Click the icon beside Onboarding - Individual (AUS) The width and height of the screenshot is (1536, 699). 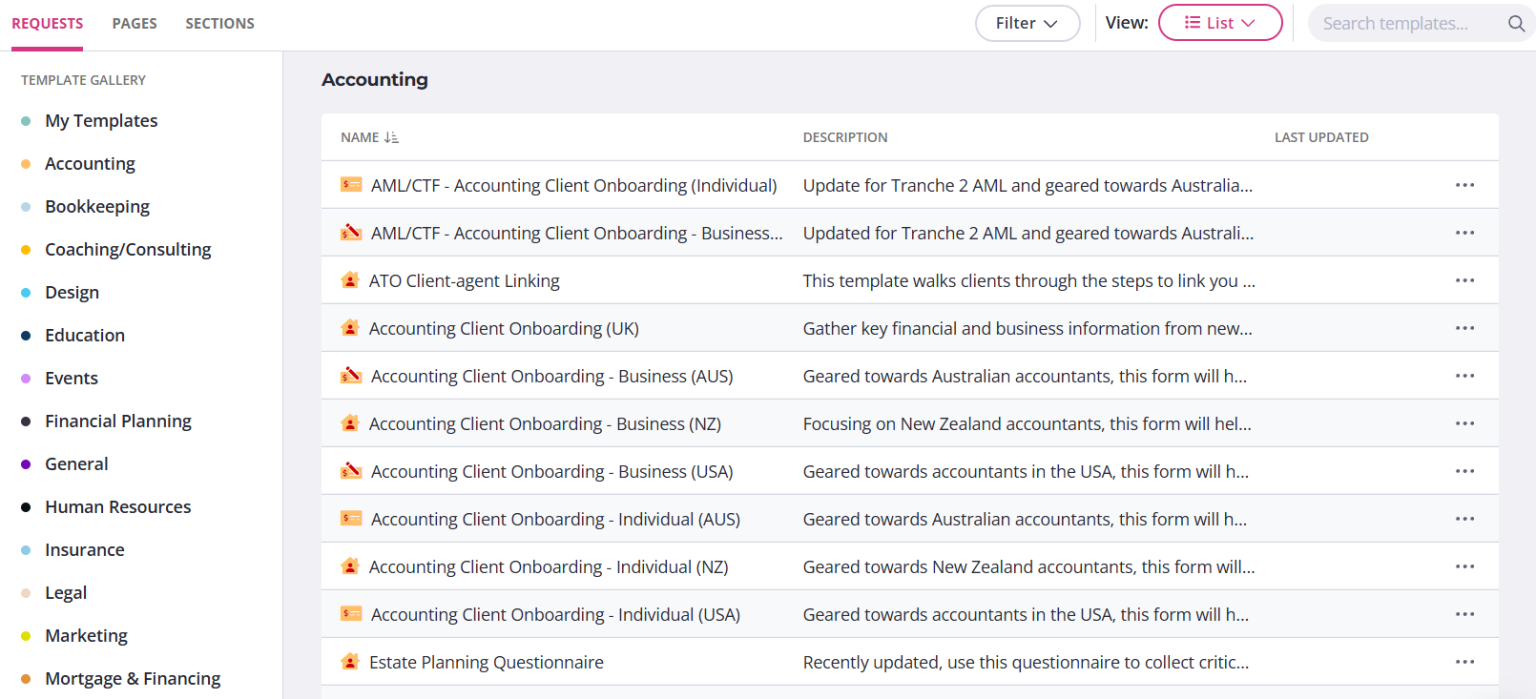350,519
